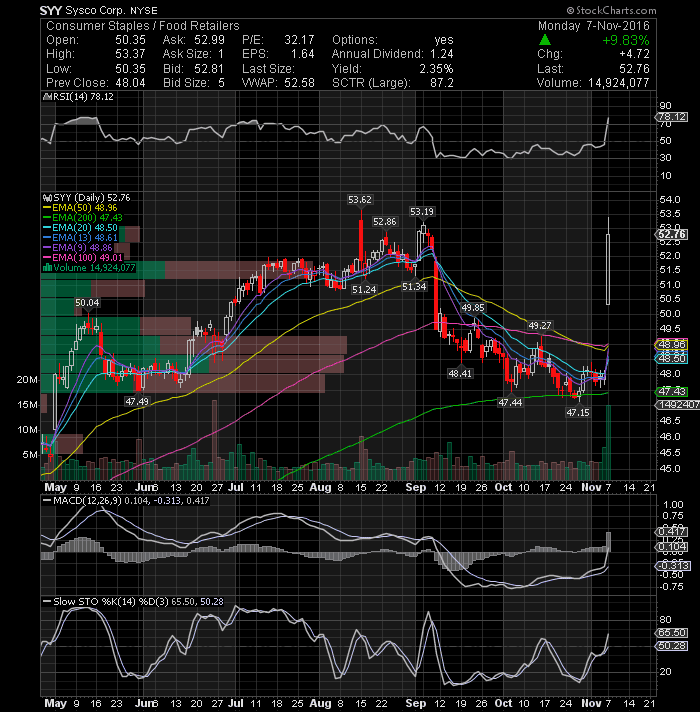Click the 52.86 price annotation
The image size is (700, 712).
(x=385, y=221)
